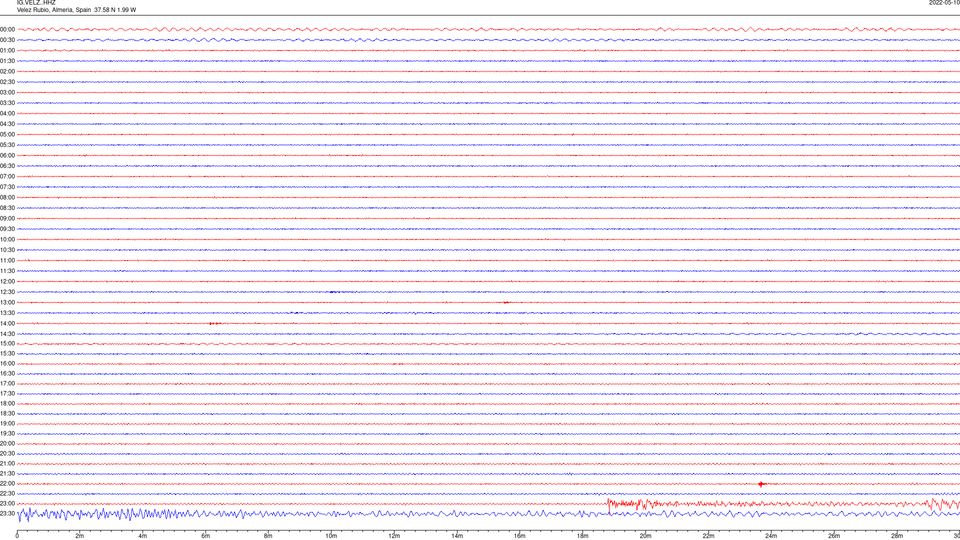Click the 22:30 time label
Viewport: 960px width, 540px height.
[x=7, y=493]
